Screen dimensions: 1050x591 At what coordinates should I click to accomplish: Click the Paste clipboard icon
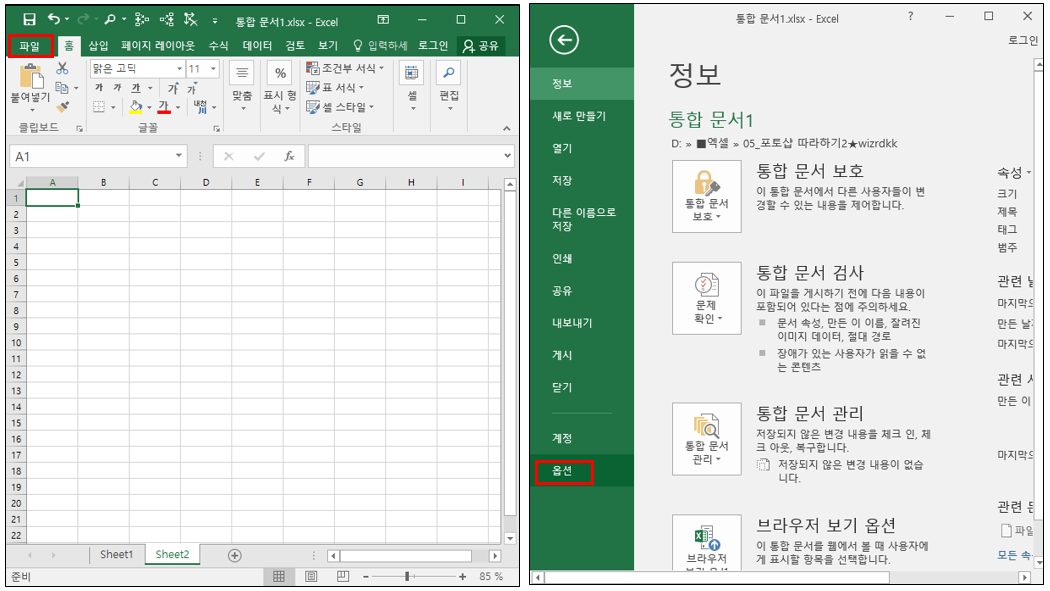31,76
